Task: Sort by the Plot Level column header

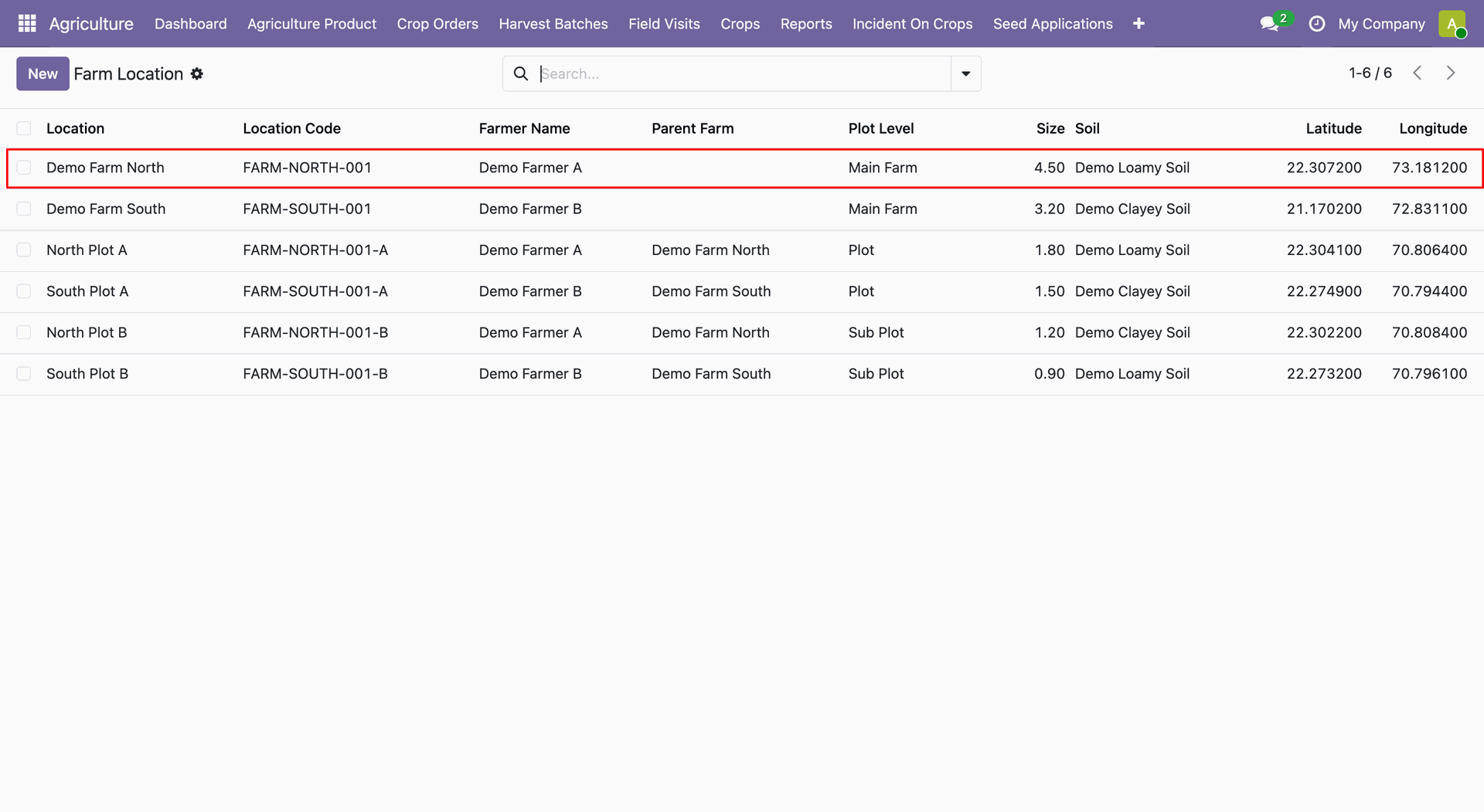Action: coord(880,129)
